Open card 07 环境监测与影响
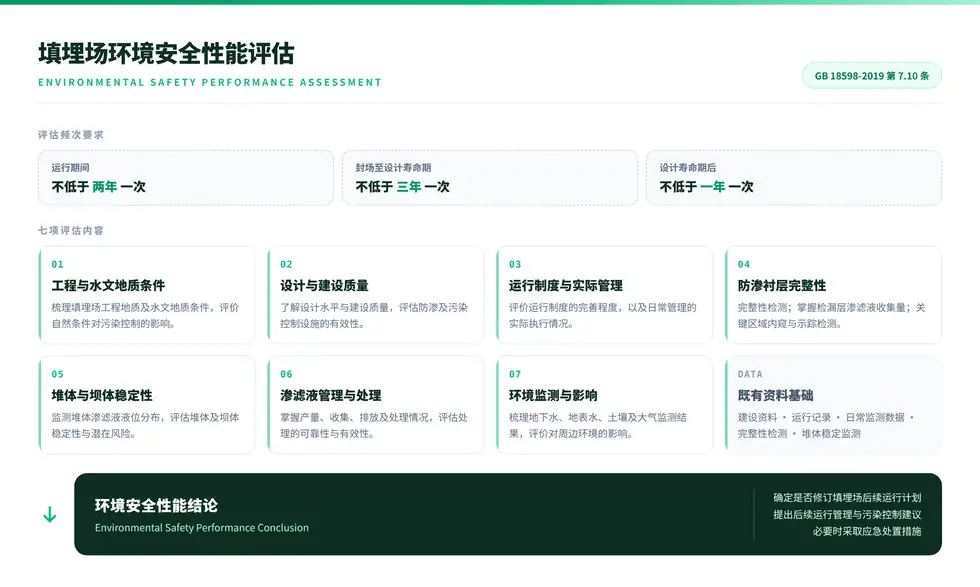 [604, 404]
